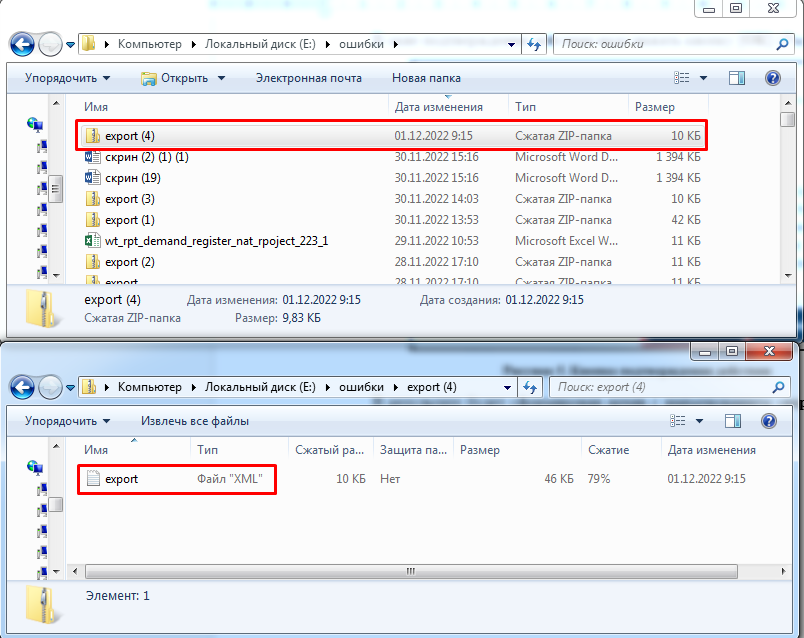
Task: Open the dropdown arrow next to Открыть
Action: (221, 78)
